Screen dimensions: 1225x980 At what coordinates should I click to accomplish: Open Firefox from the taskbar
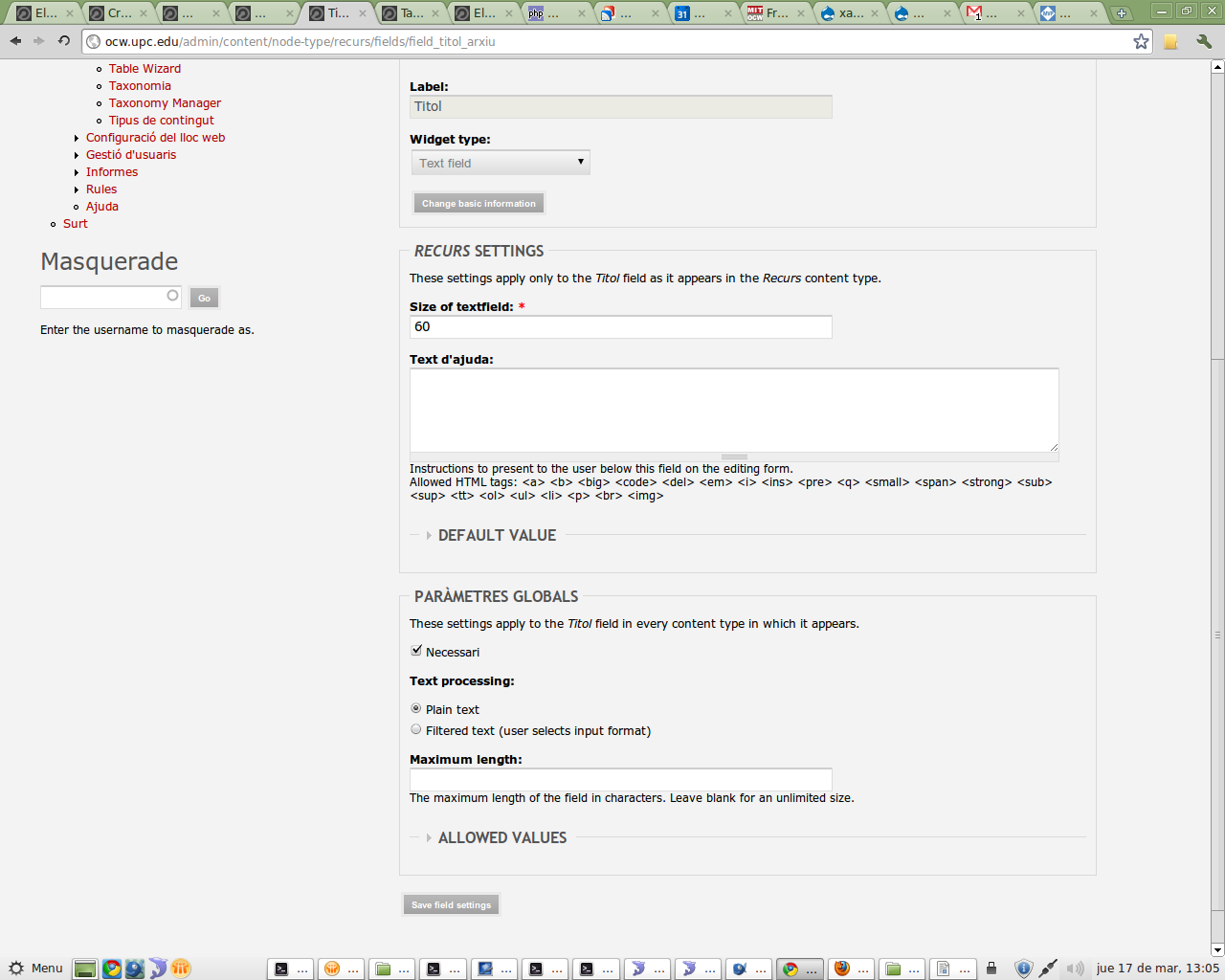(851, 969)
